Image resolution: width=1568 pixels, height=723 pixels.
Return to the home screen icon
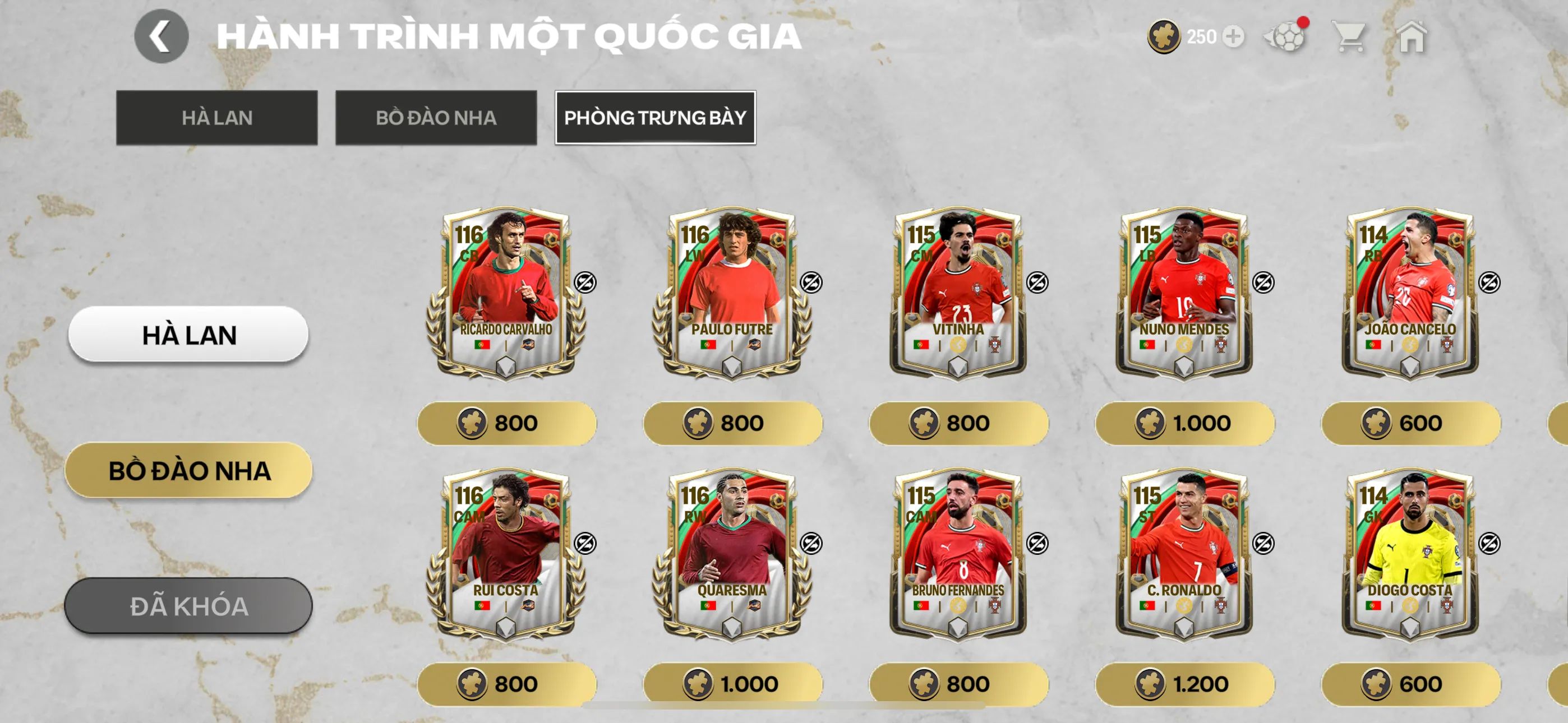pos(1412,37)
